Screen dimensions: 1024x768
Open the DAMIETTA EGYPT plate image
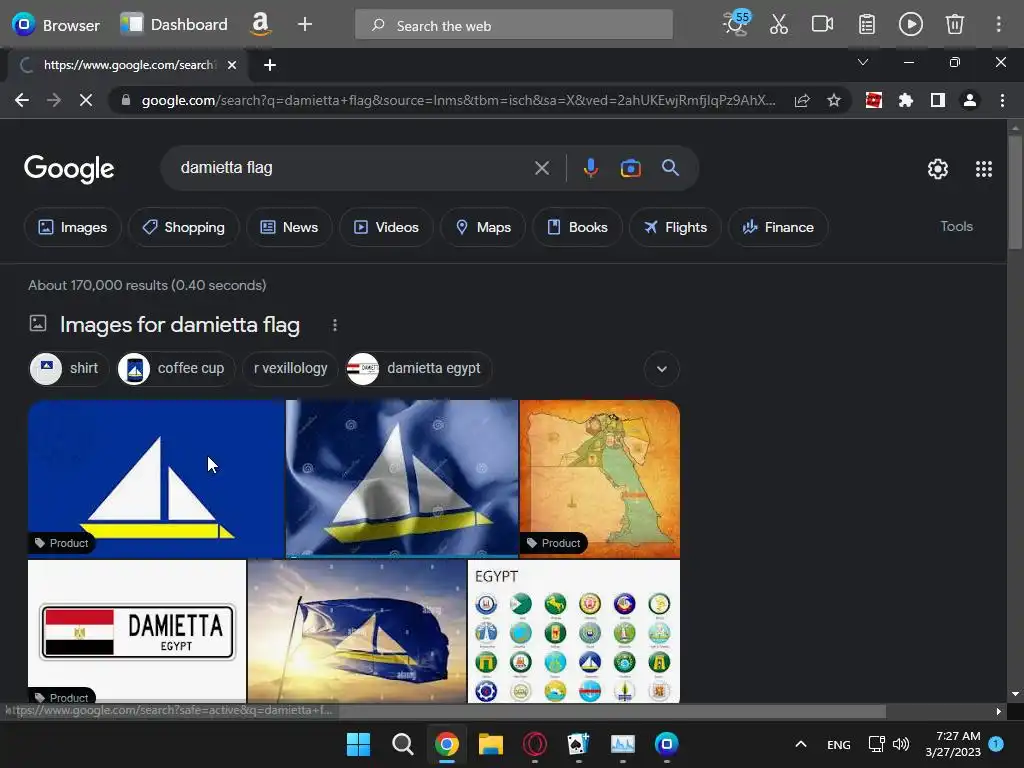pos(137,631)
